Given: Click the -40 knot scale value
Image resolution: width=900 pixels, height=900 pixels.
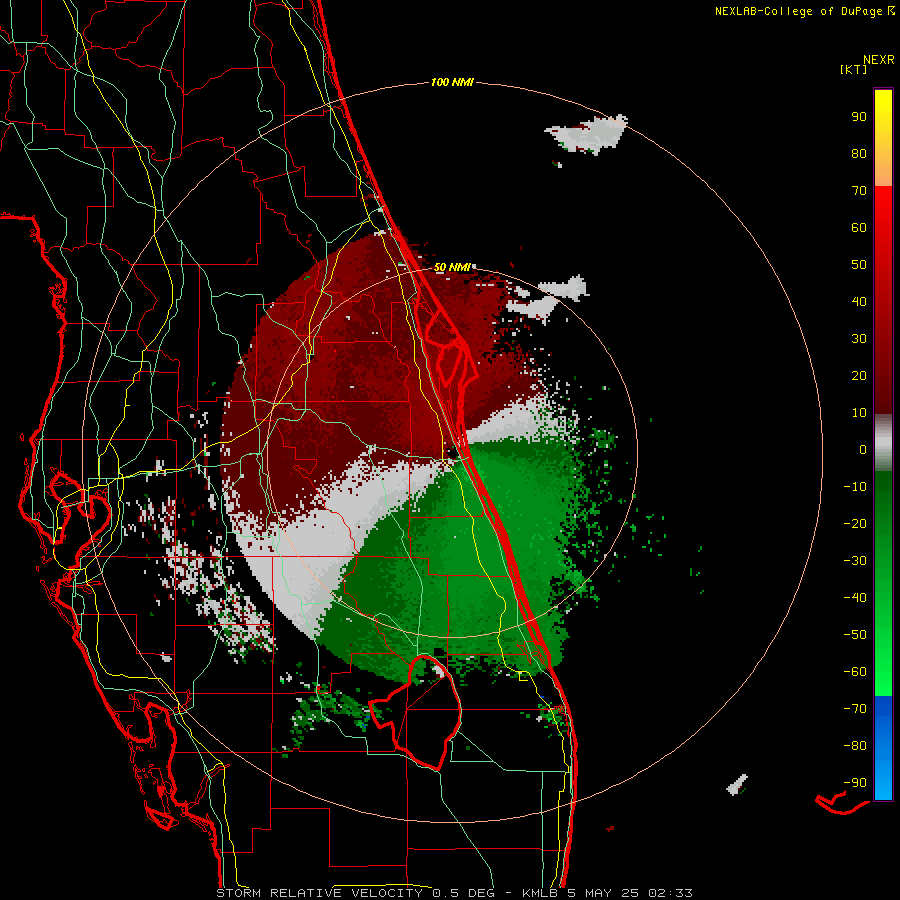Looking at the screenshot, I should (x=855, y=598).
